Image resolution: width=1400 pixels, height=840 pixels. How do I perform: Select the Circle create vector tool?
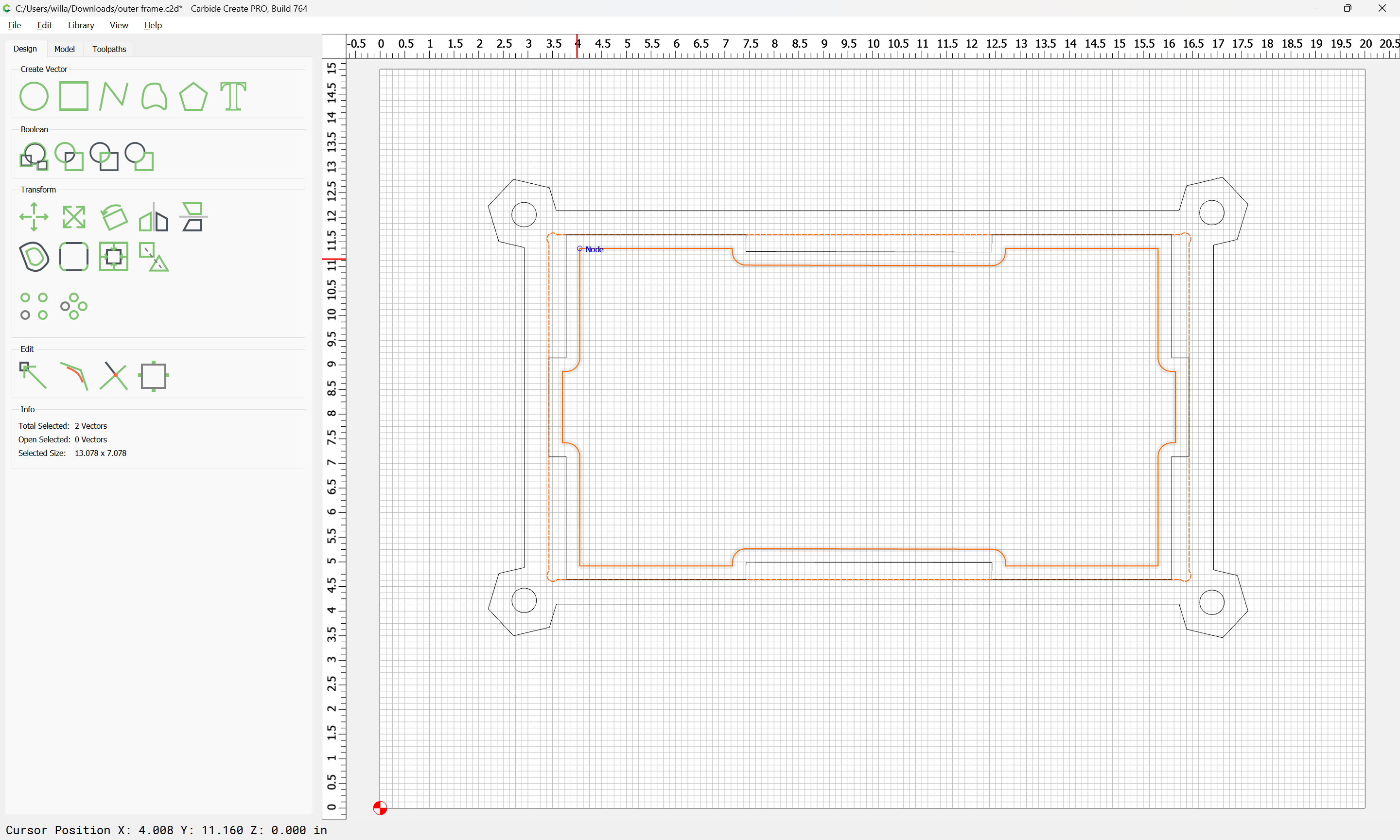pos(34,96)
